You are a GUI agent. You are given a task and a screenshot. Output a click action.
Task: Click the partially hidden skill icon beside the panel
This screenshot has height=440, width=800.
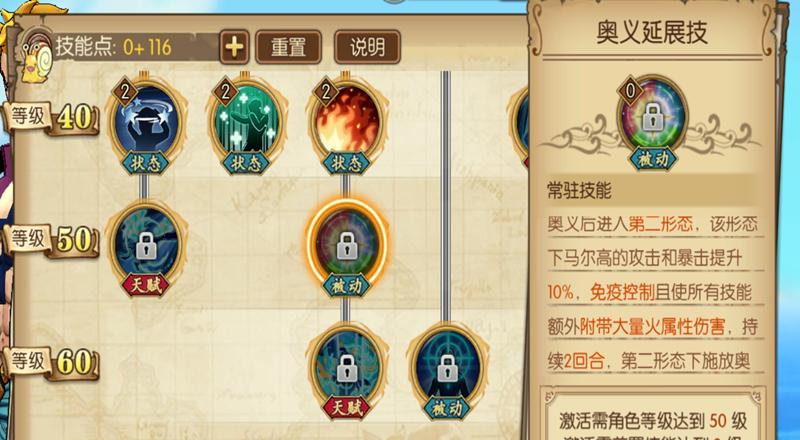click(x=518, y=125)
